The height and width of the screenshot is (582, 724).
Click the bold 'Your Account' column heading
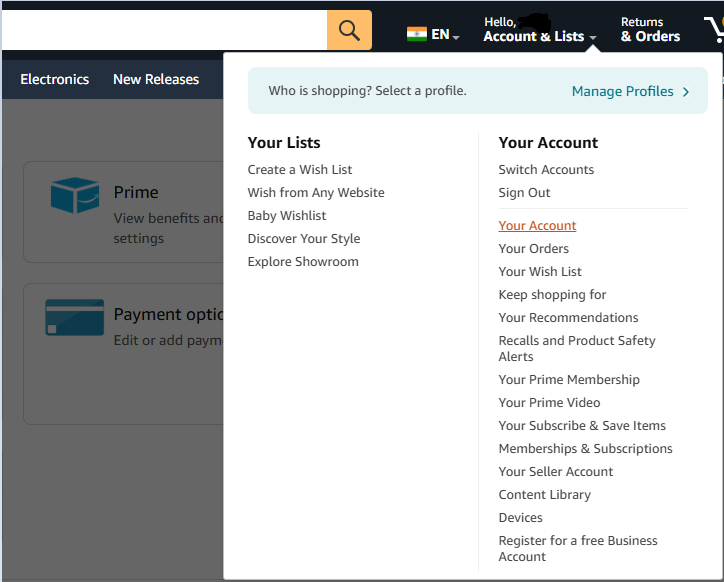tap(548, 143)
